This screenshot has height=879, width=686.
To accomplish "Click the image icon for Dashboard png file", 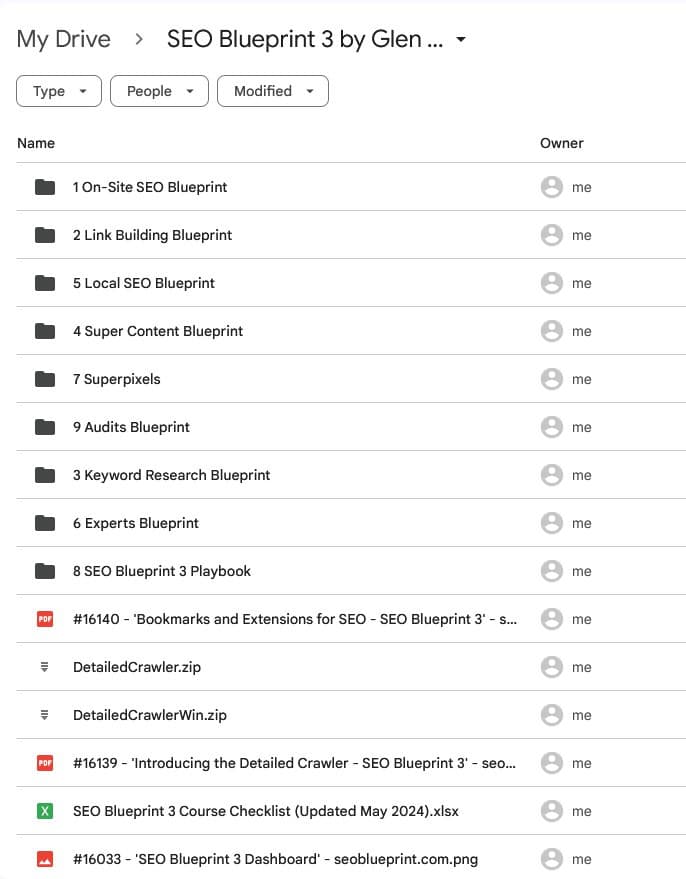I will click(x=44, y=859).
